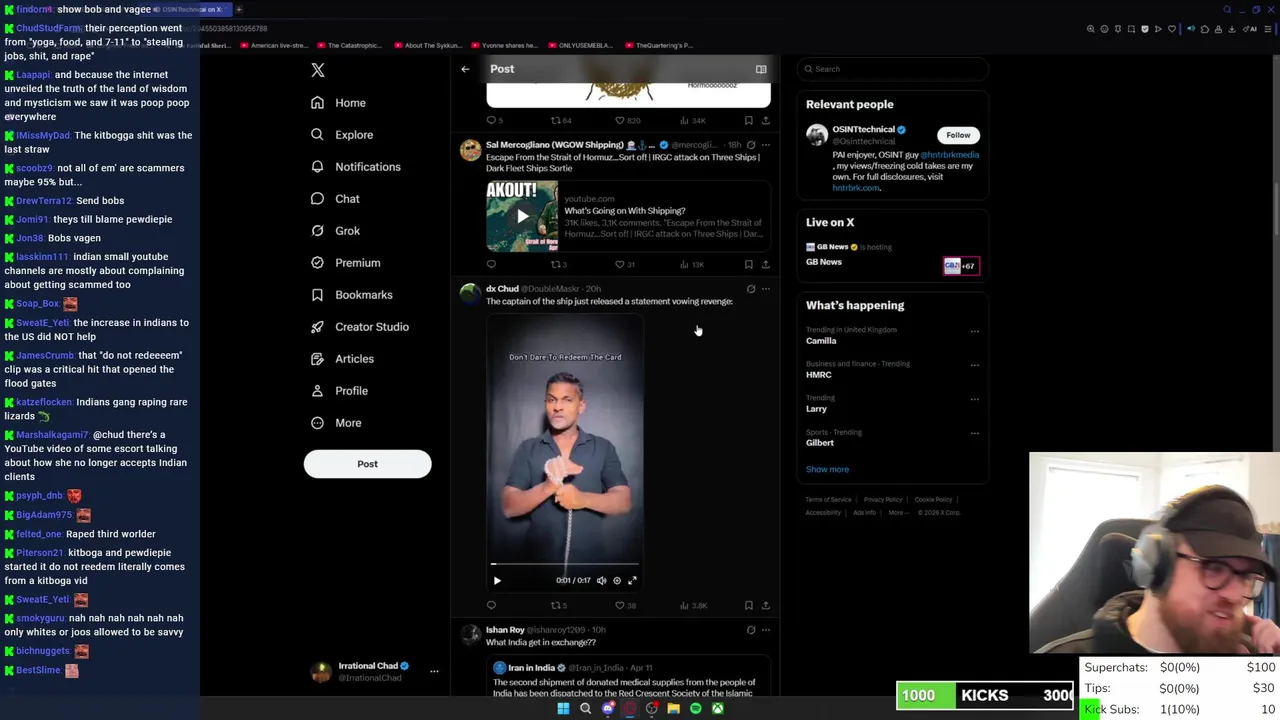The image size is (1280, 720).
Task: Expand the More menu in sidebar
Action: [336, 423]
